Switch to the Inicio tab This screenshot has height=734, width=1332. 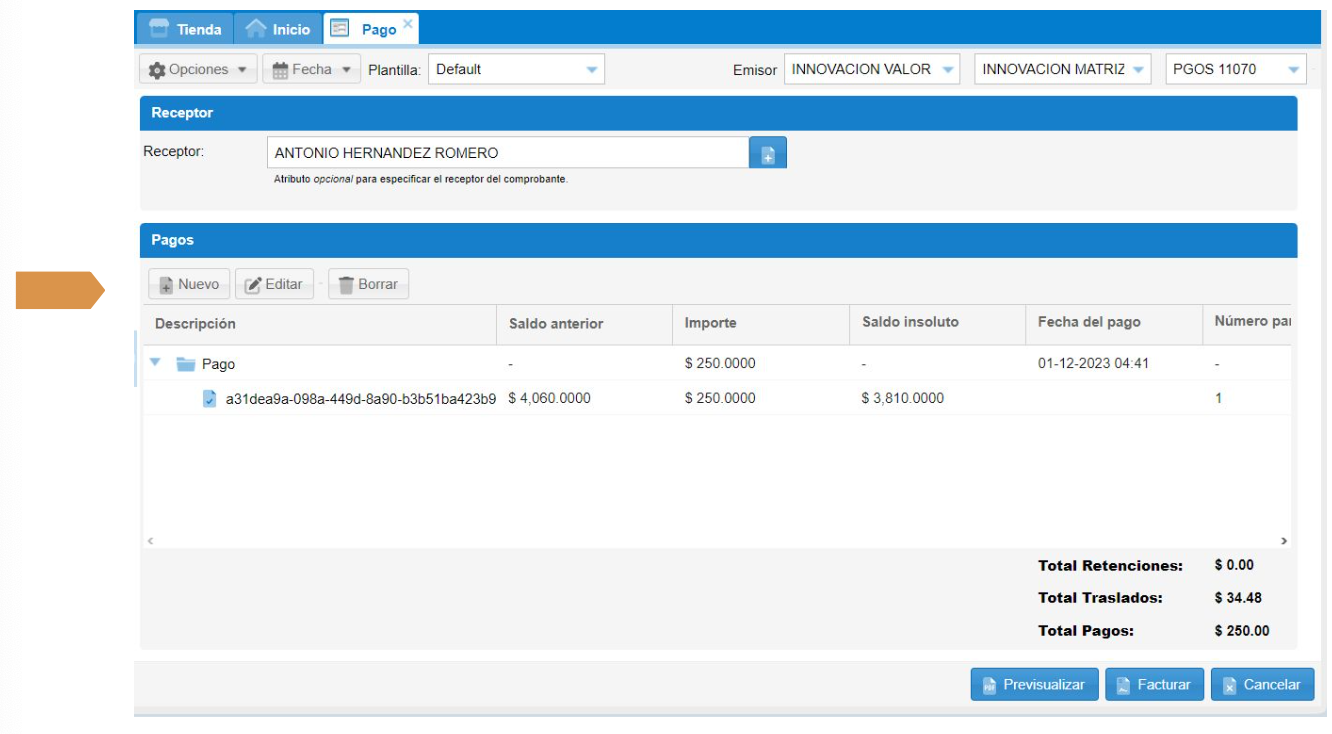point(279,29)
